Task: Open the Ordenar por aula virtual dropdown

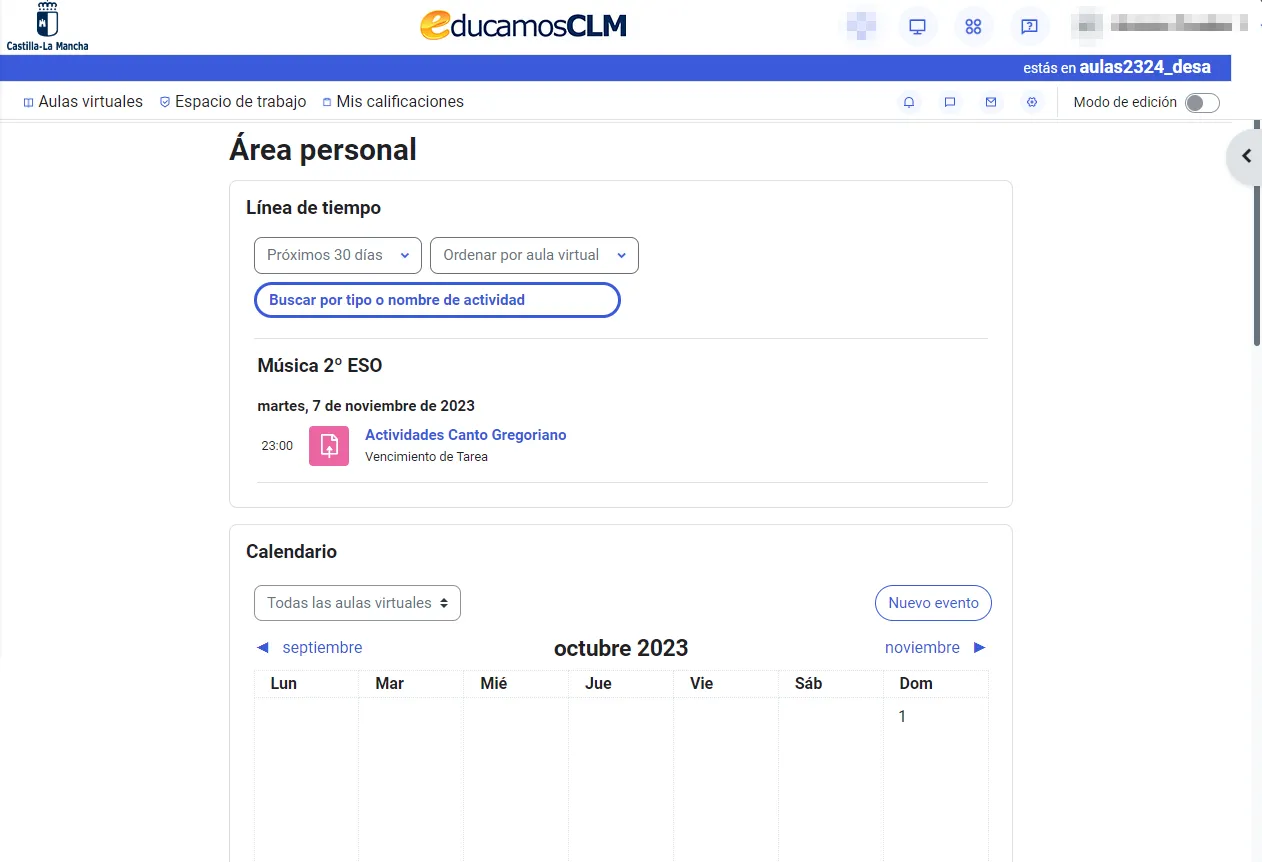Action: [534, 255]
